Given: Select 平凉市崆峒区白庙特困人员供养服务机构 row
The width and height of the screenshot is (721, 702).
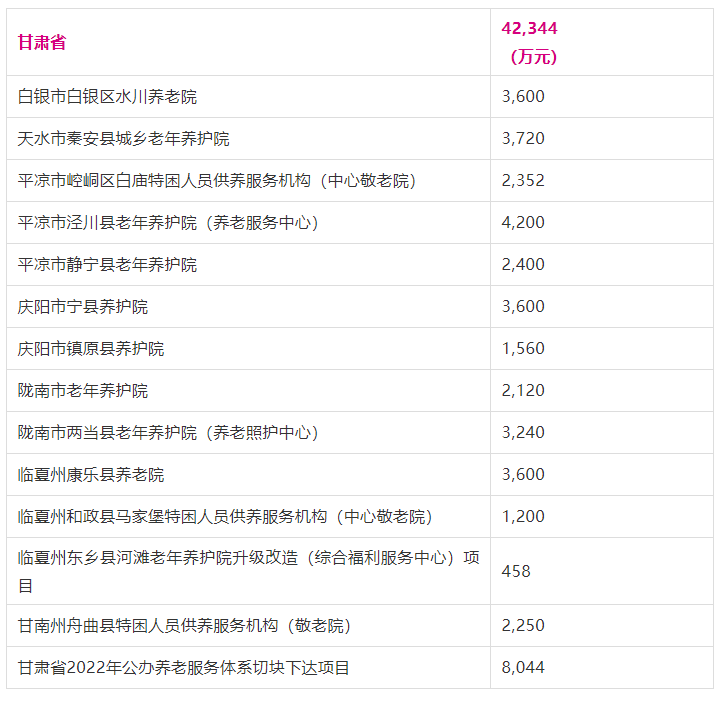Looking at the screenshot, I should click(x=217, y=181).
